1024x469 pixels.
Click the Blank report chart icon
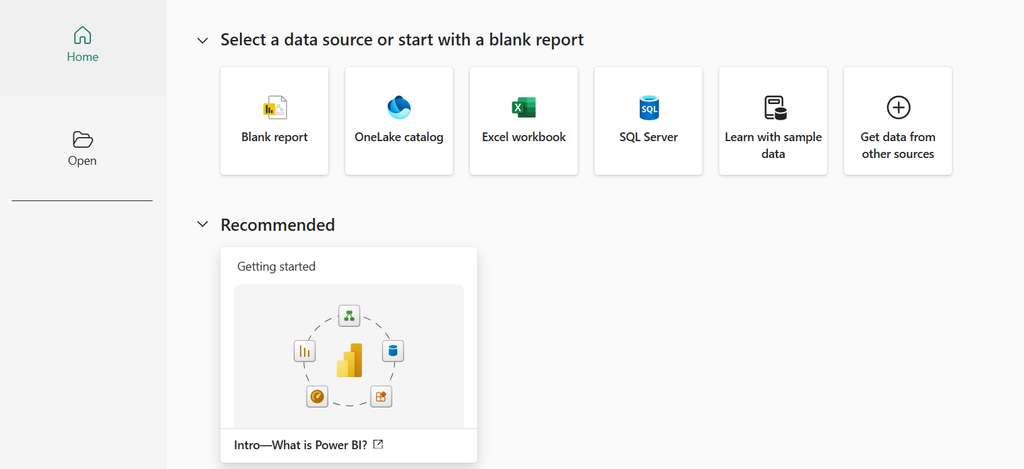(x=274, y=107)
